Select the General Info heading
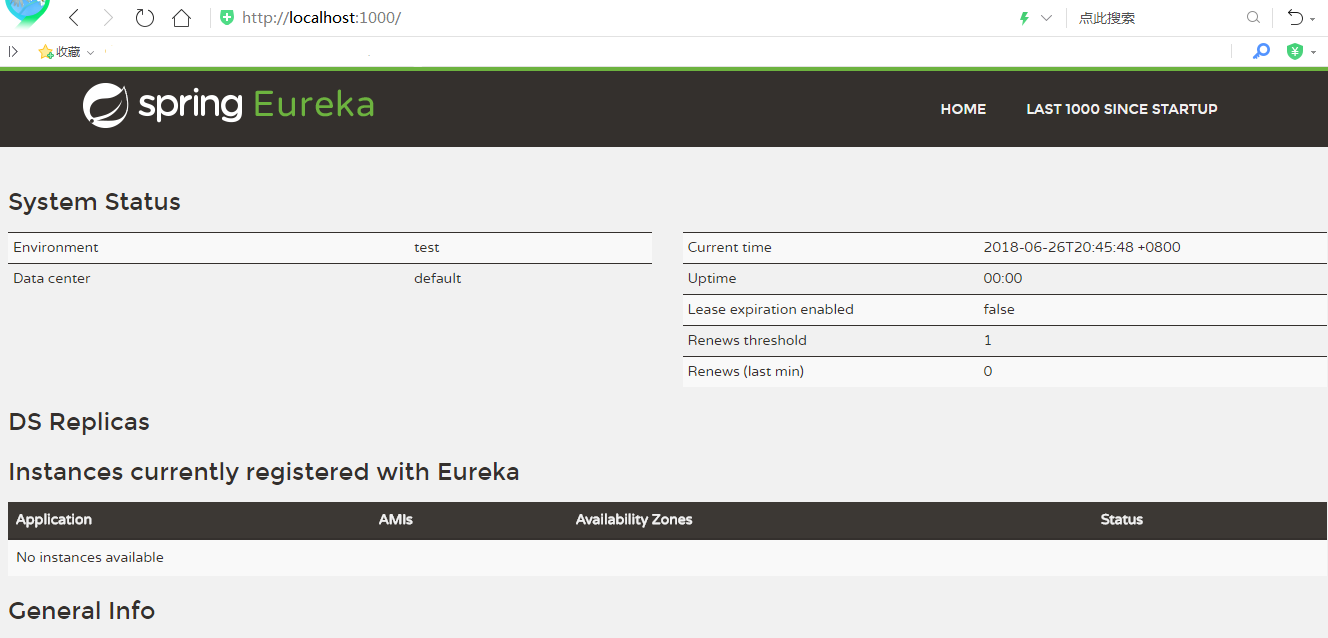 click(82, 611)
